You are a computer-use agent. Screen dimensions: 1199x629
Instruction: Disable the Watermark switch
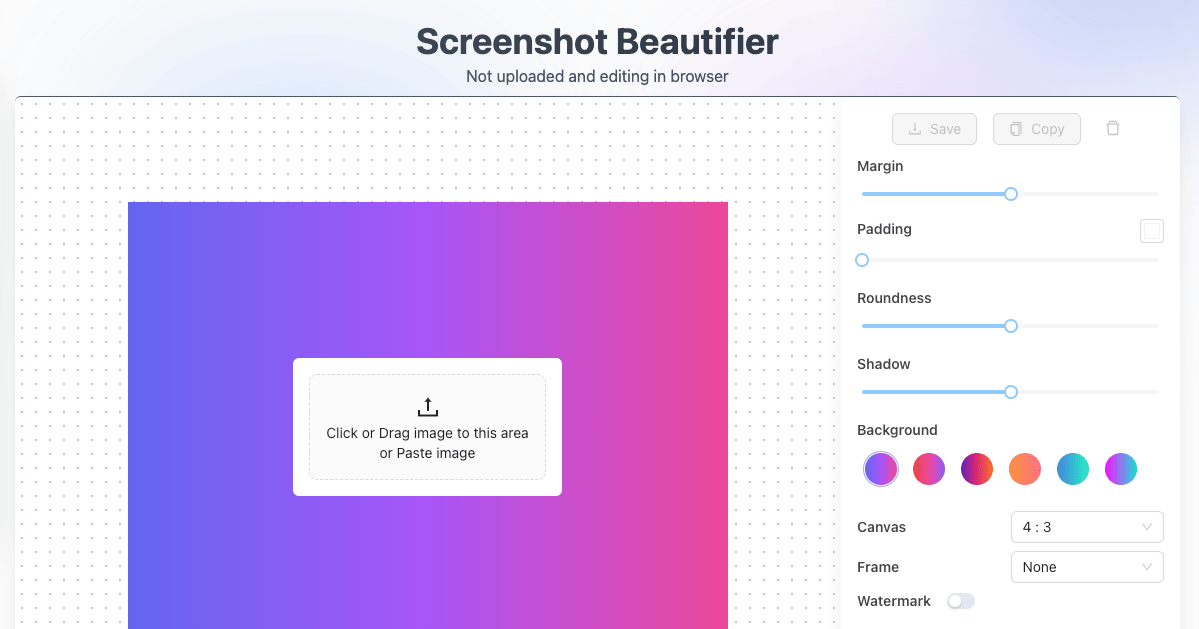pos(961,600)
